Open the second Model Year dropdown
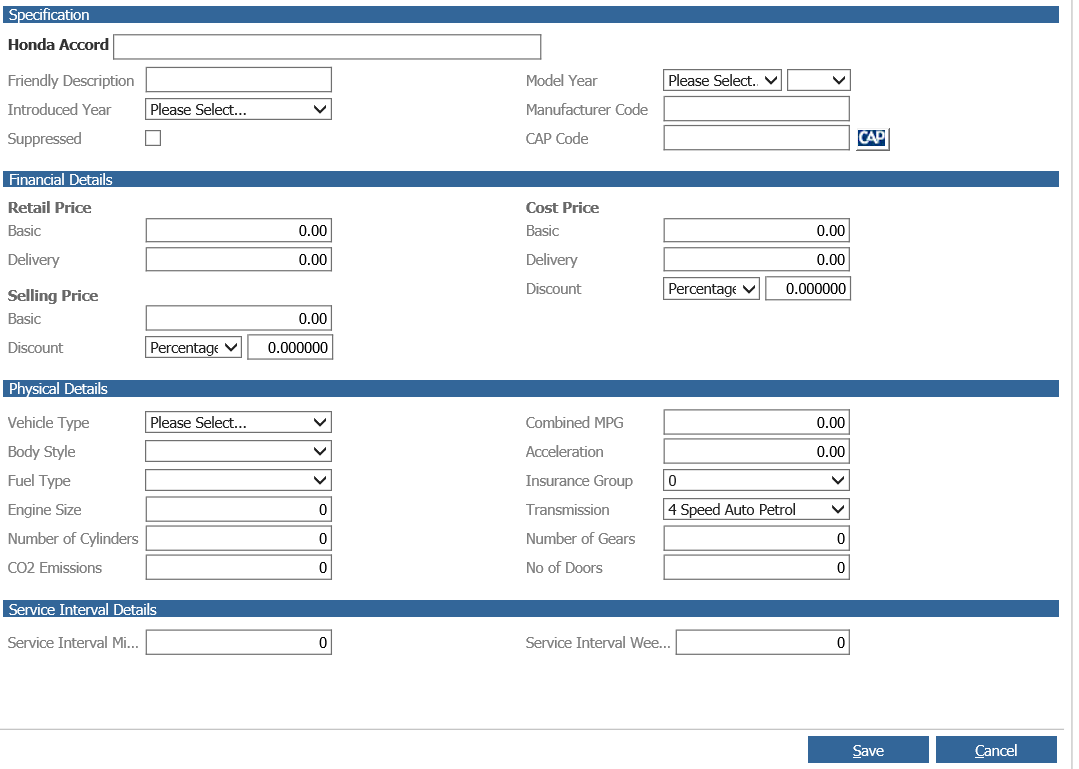1079x769 pixels. click(818, 80)
